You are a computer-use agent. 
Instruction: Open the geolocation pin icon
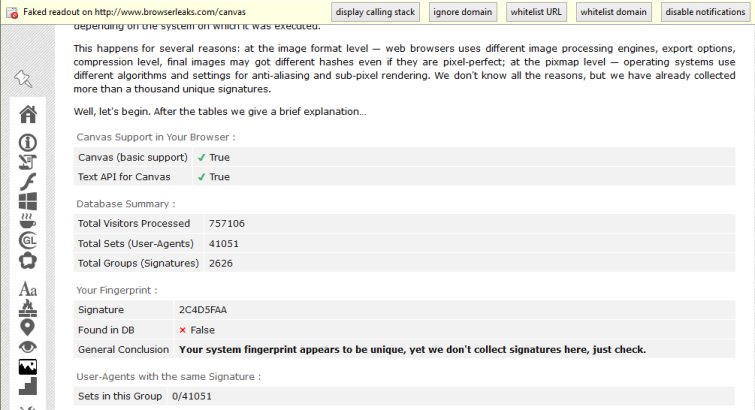[x=27, y=328]
